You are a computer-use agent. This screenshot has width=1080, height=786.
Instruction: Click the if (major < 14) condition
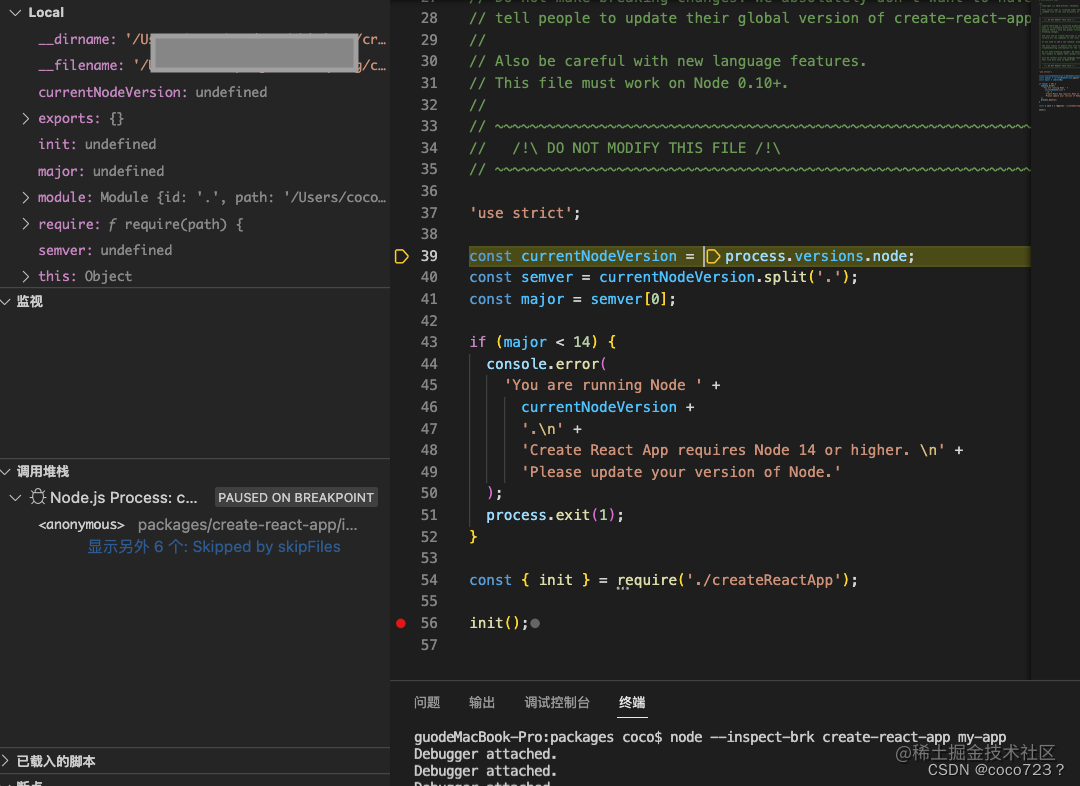click(543, 342)
